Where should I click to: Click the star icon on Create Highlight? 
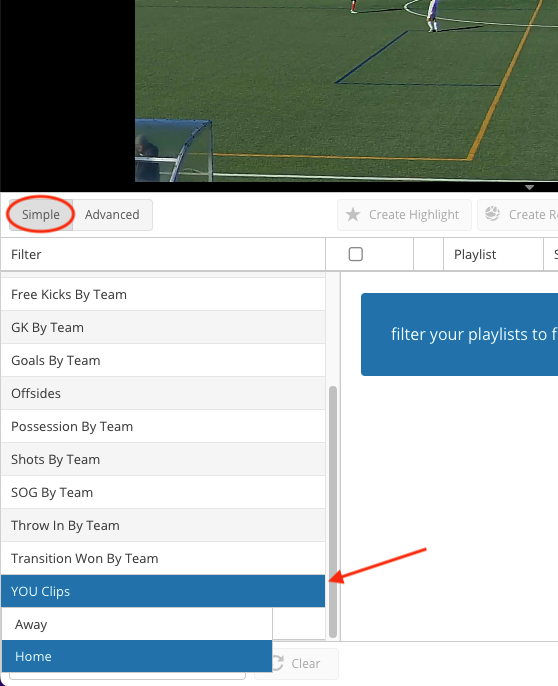click(353, 214)
